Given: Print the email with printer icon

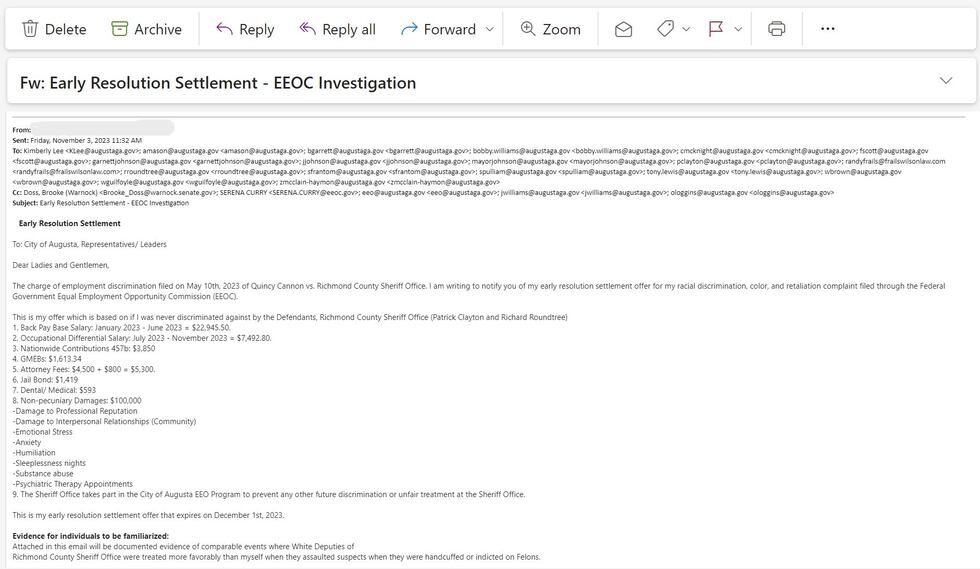Looking at the screenshot, I should 777,29.
